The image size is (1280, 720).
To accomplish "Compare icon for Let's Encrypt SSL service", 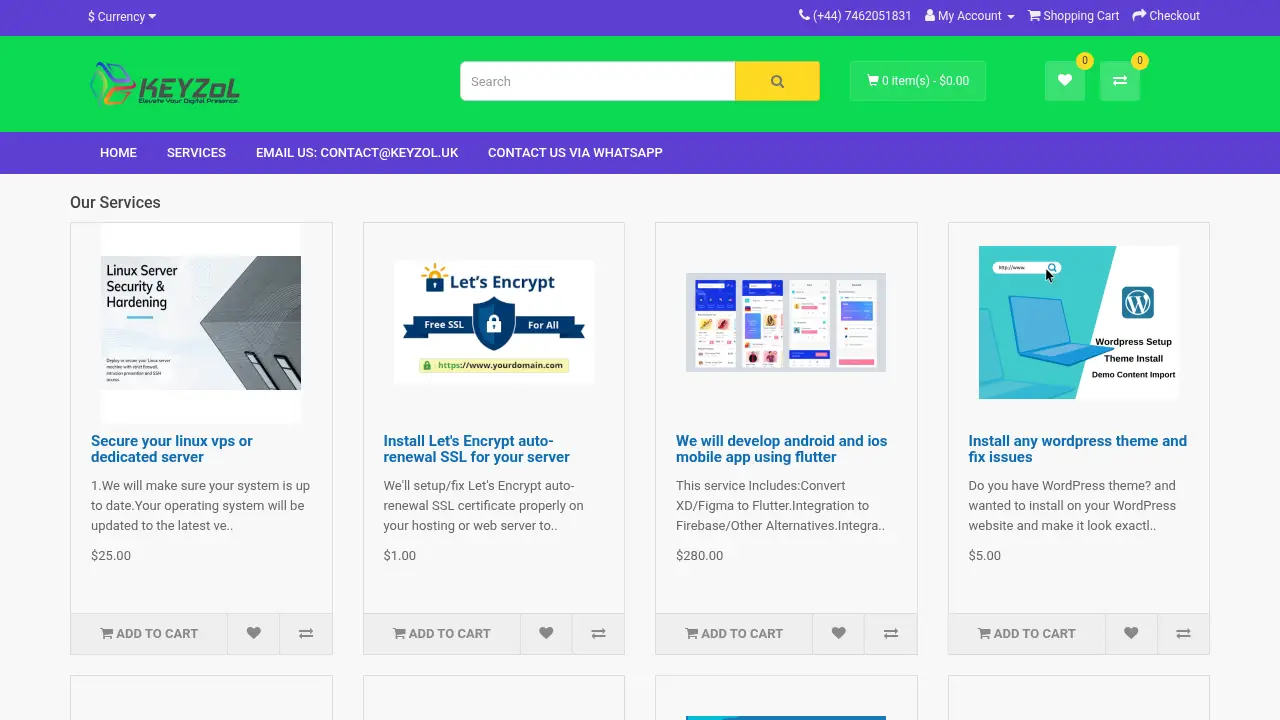I will pyautogui.click(x=598, y=633).
